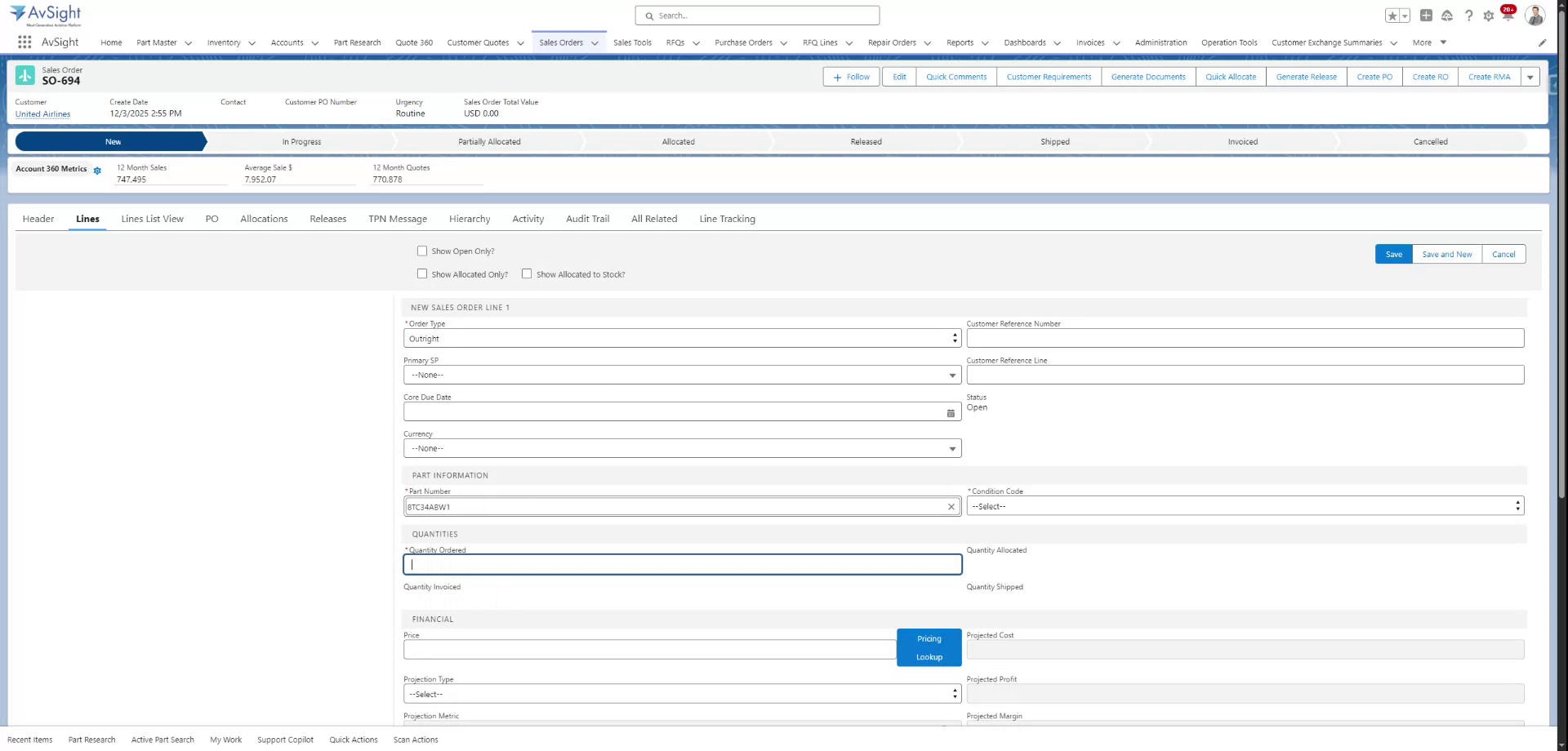Screen dimensions: 1568x751
Task: Open the App Launcher grid icon
Action: pyautogui.click(x=24, y=42)
